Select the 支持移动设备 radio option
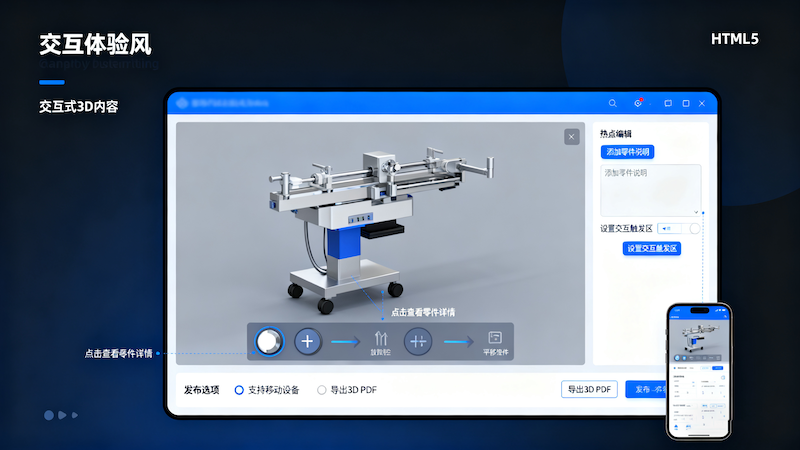Viewport: 800px width, 450px height. click(x=239, y=390)
